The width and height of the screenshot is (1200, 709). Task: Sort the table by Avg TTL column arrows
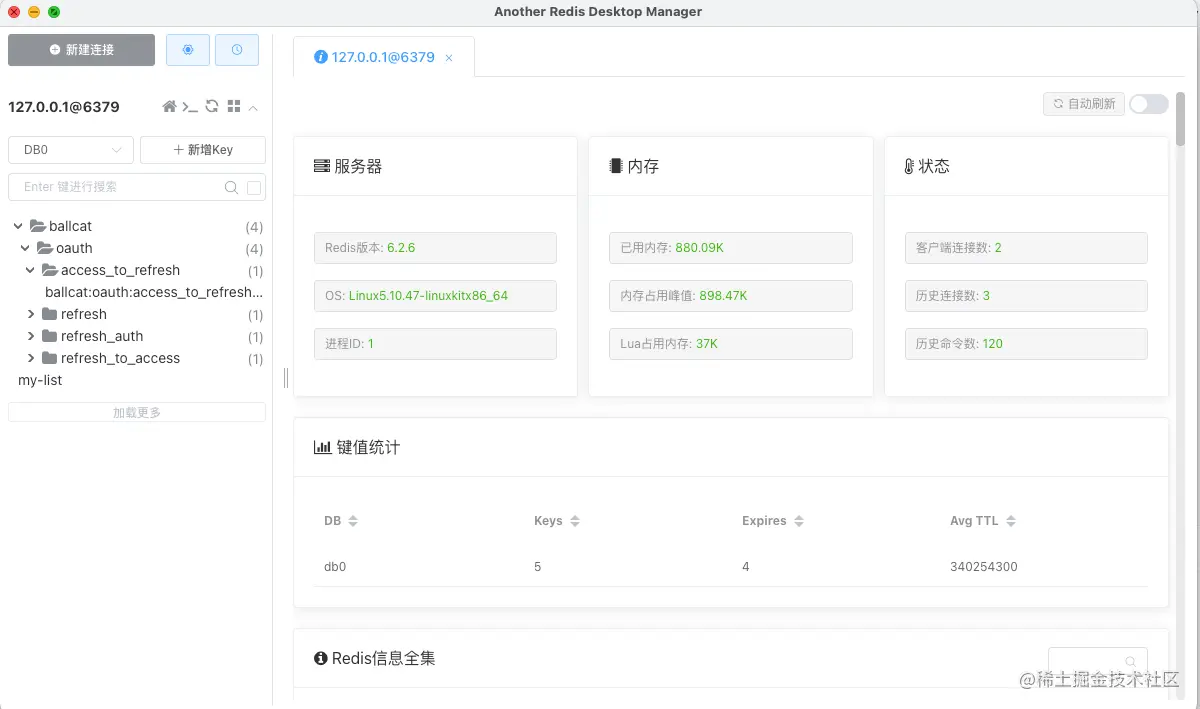pos(1011,521)
